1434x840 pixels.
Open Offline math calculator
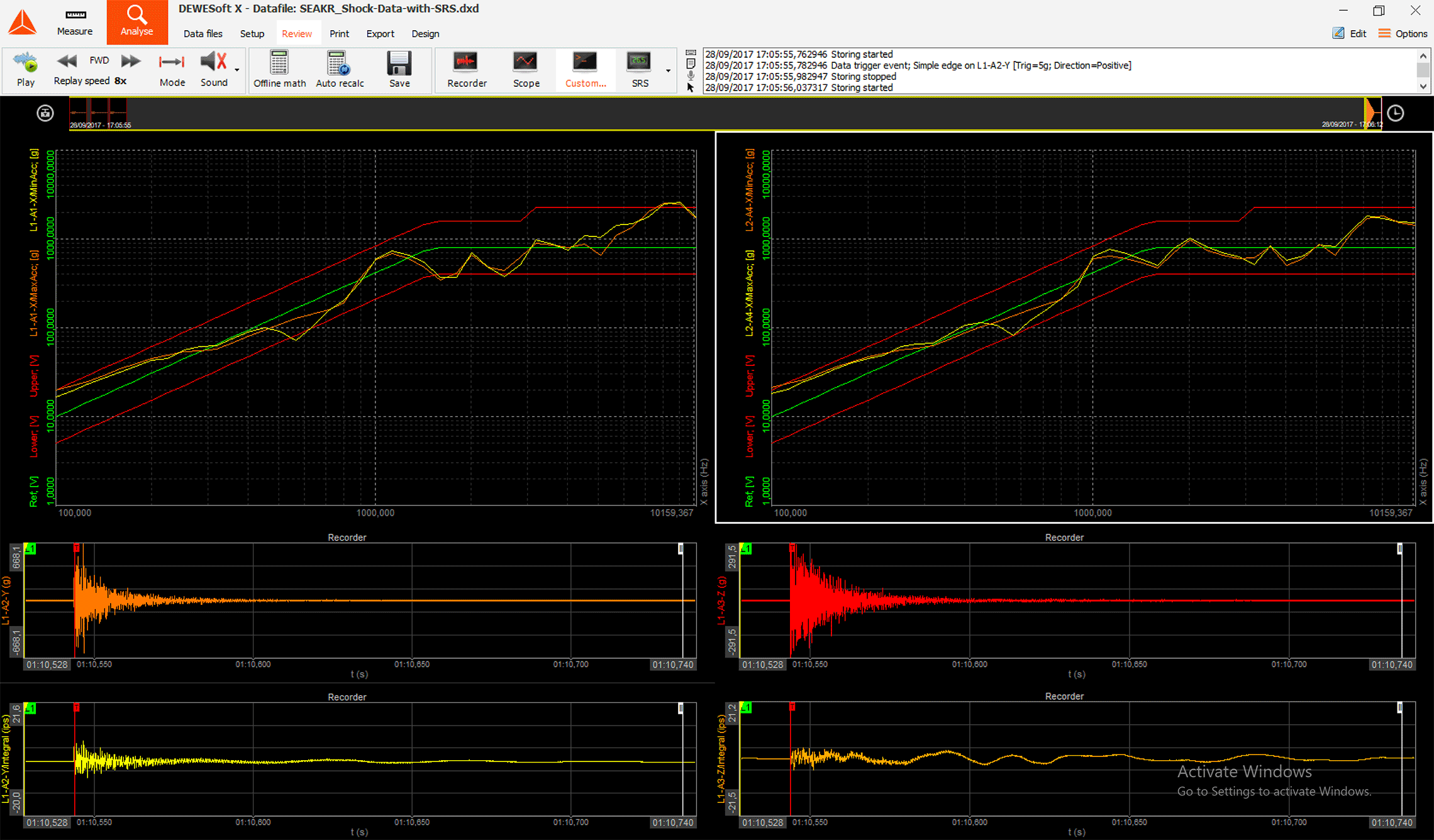[279, 69]
